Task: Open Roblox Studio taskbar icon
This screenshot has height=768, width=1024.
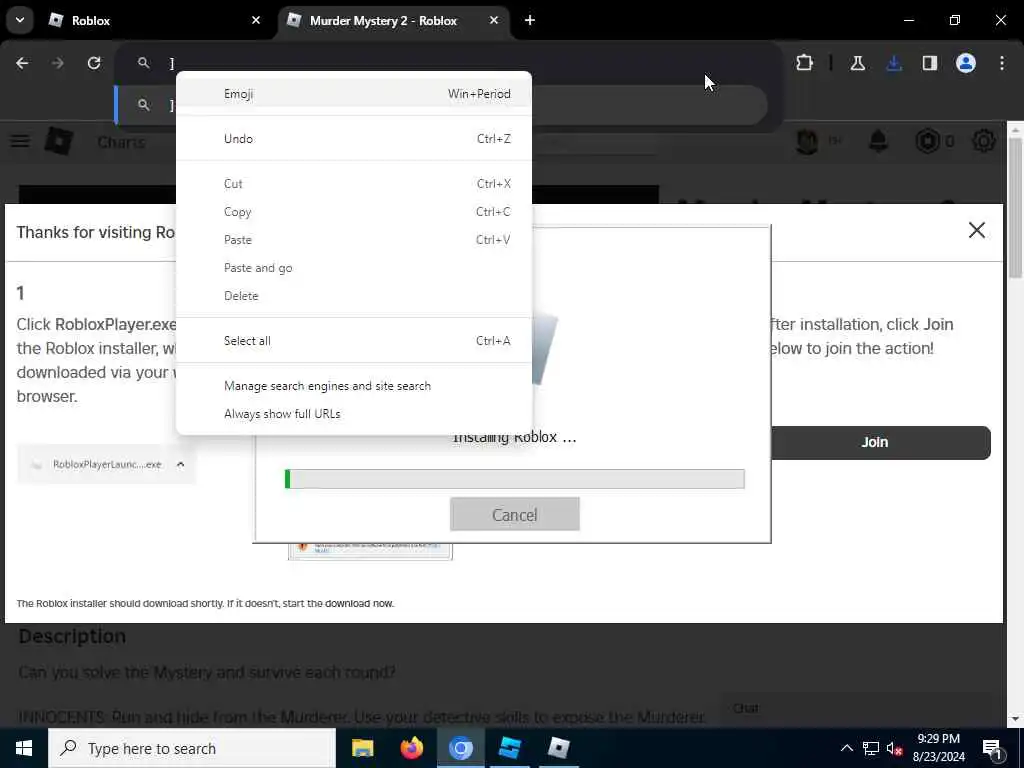Action: [509, 748]
